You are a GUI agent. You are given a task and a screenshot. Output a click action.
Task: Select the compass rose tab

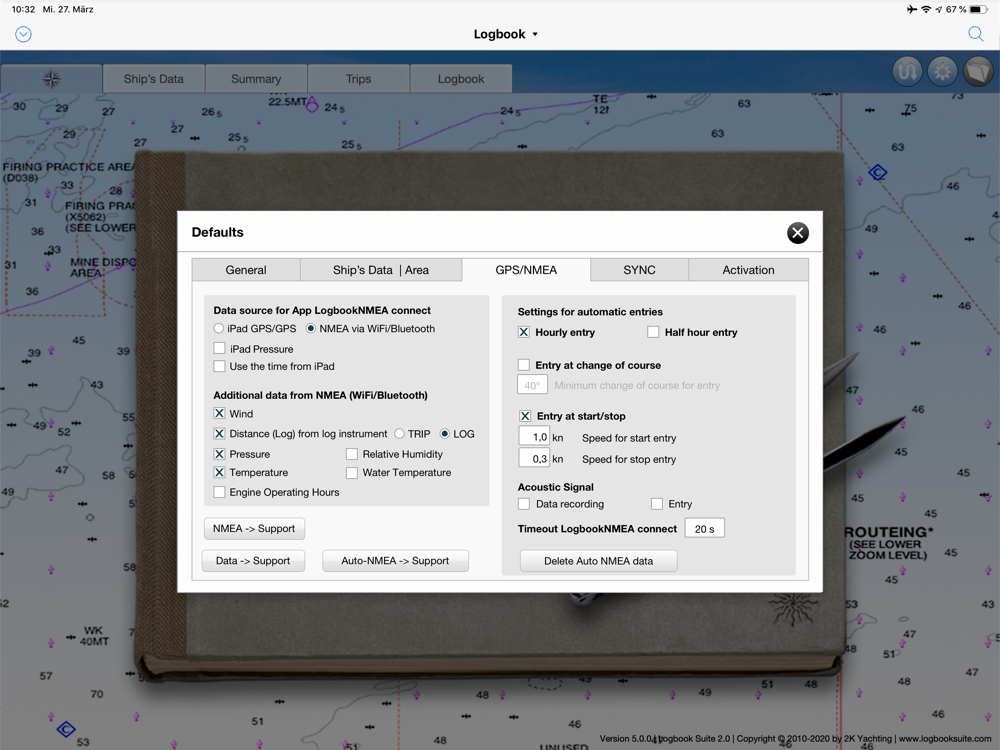pyautogui.click(x=52, y=79)
